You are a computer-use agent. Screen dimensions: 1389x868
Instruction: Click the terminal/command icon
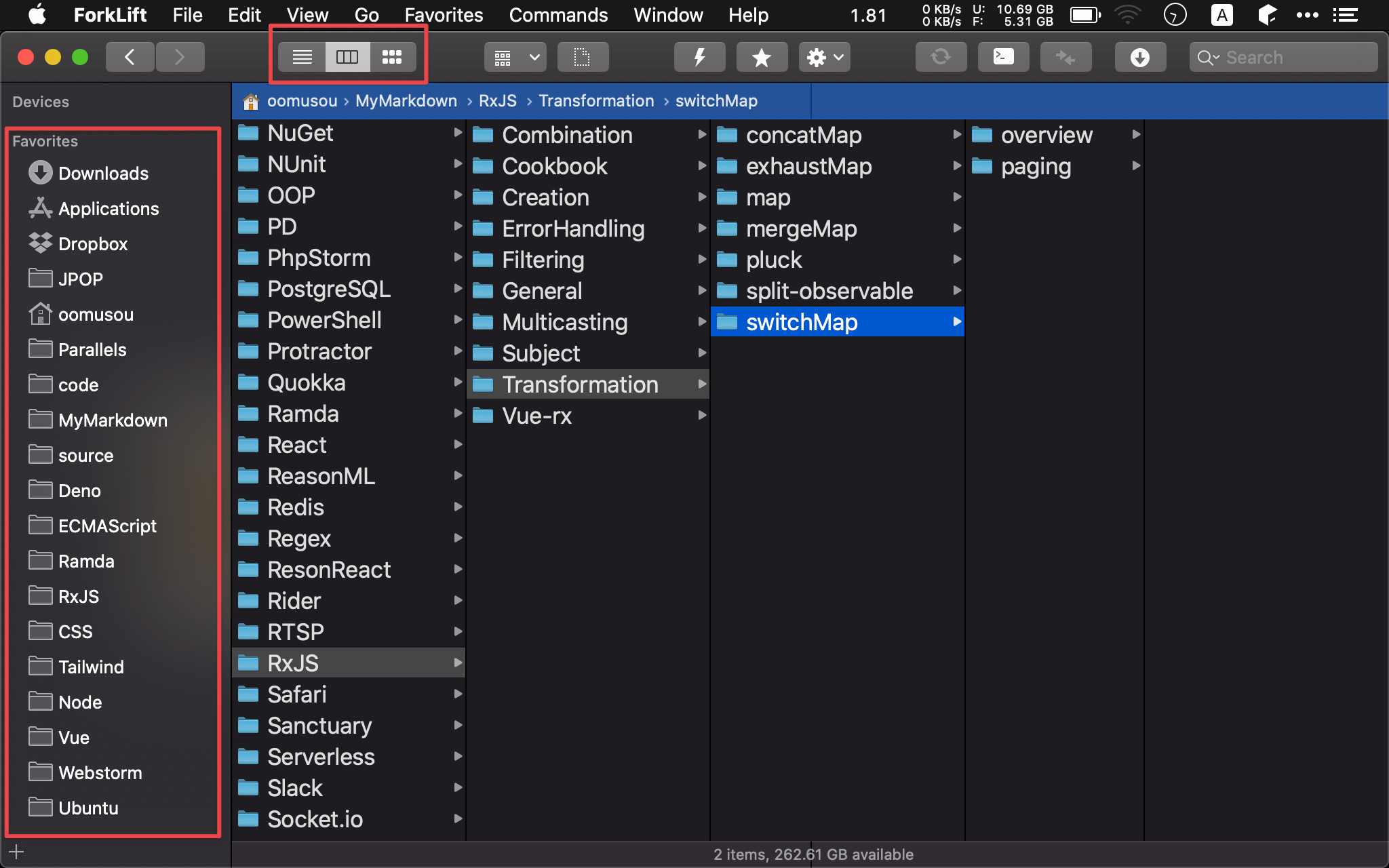tap(1003, 56)
